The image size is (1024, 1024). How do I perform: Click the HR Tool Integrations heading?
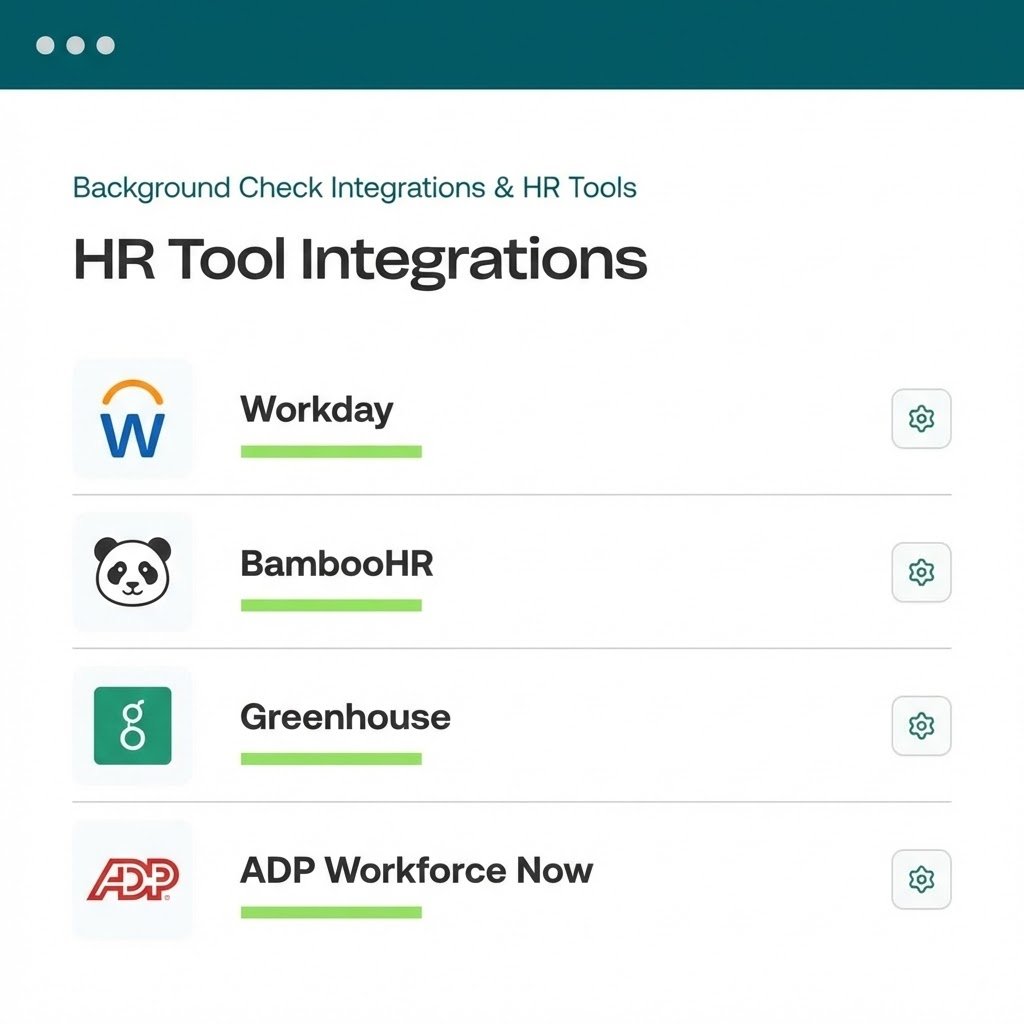pyautogui.click(x=360, y=259)
